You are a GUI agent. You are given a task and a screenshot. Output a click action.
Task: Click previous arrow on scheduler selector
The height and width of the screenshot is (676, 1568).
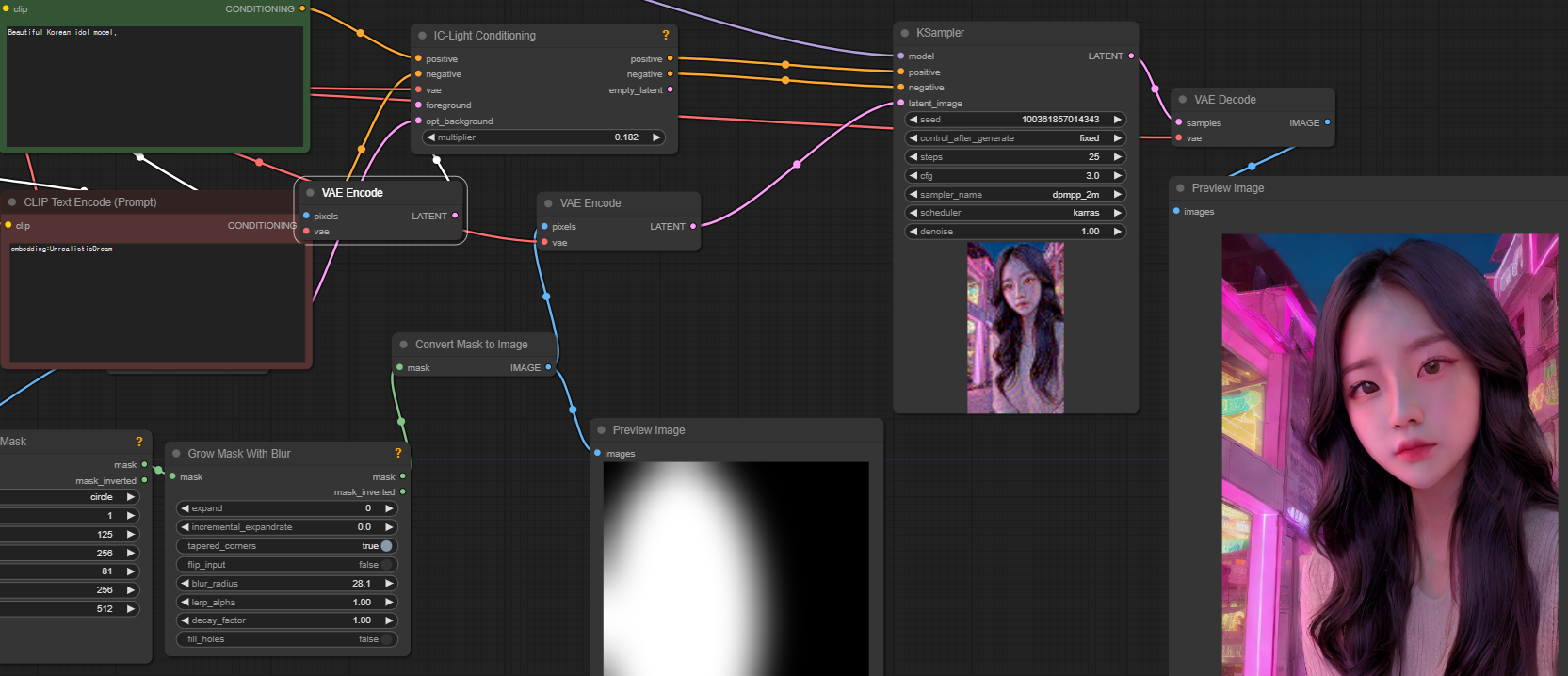pos(913,213)
